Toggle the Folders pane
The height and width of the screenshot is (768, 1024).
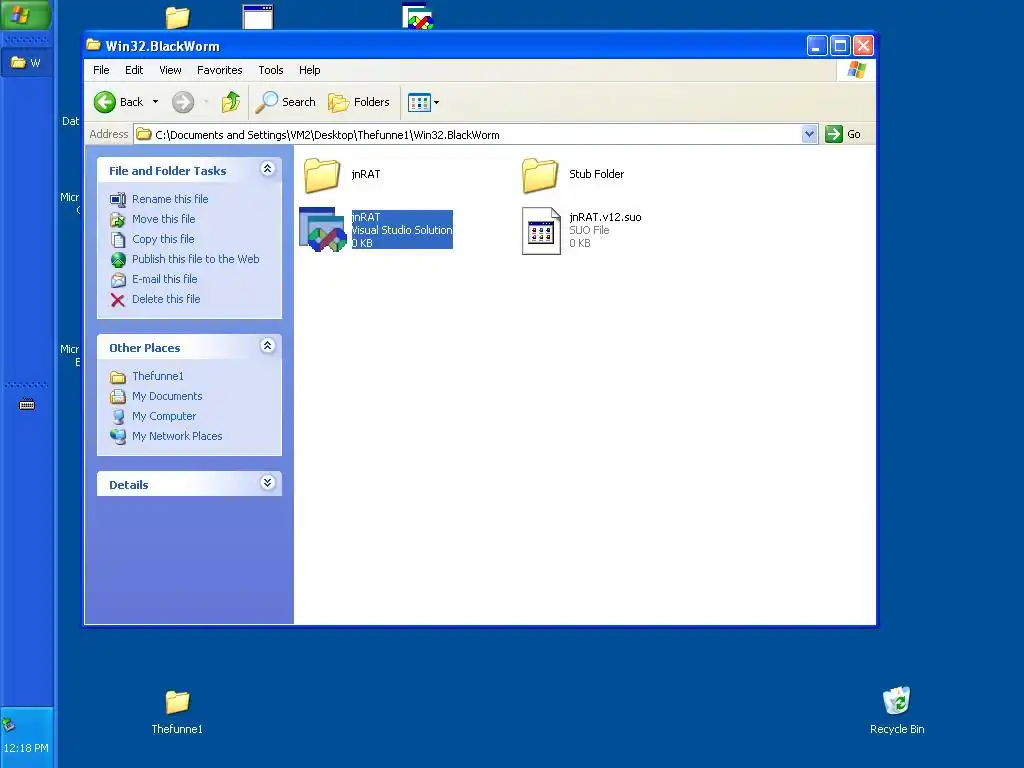(359, 102)
